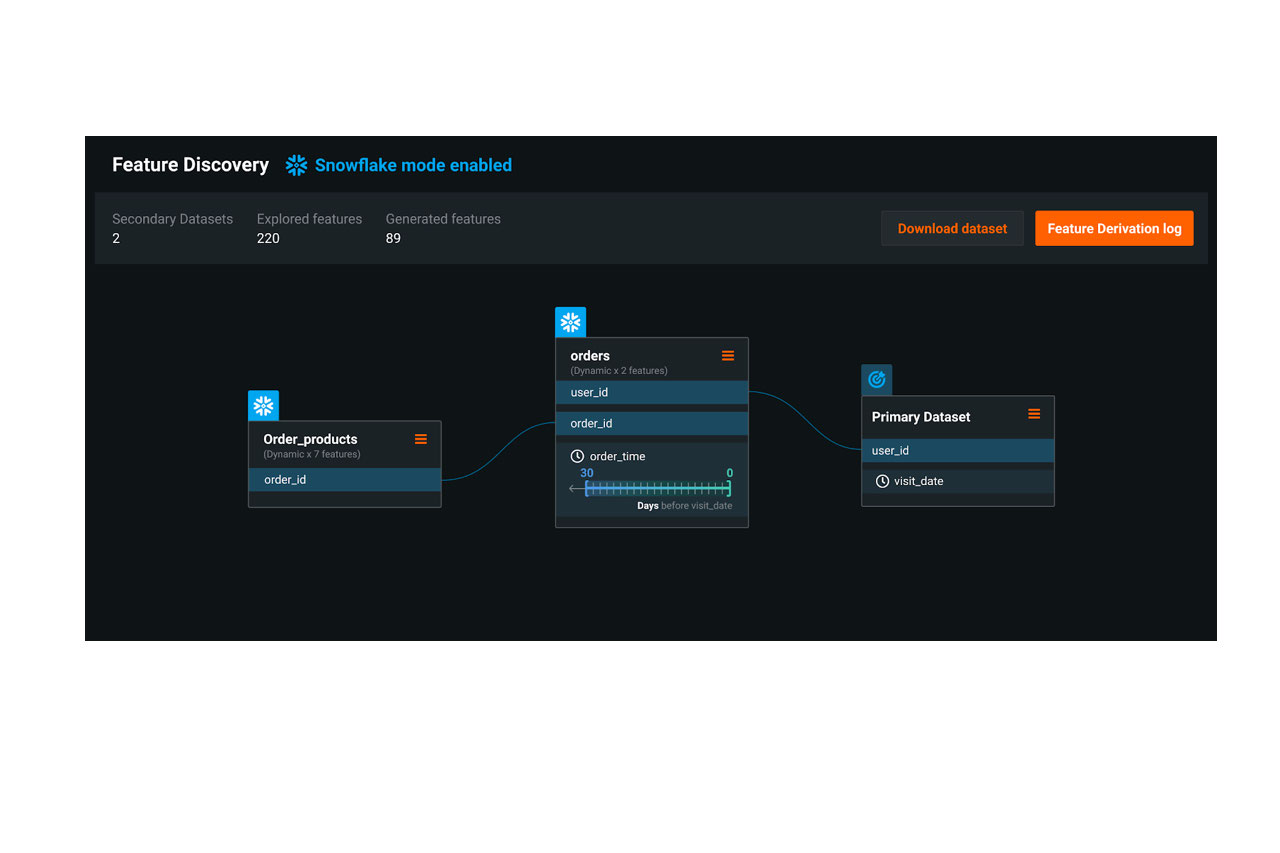Click the clock icon next to visit_date

[880, 481]
